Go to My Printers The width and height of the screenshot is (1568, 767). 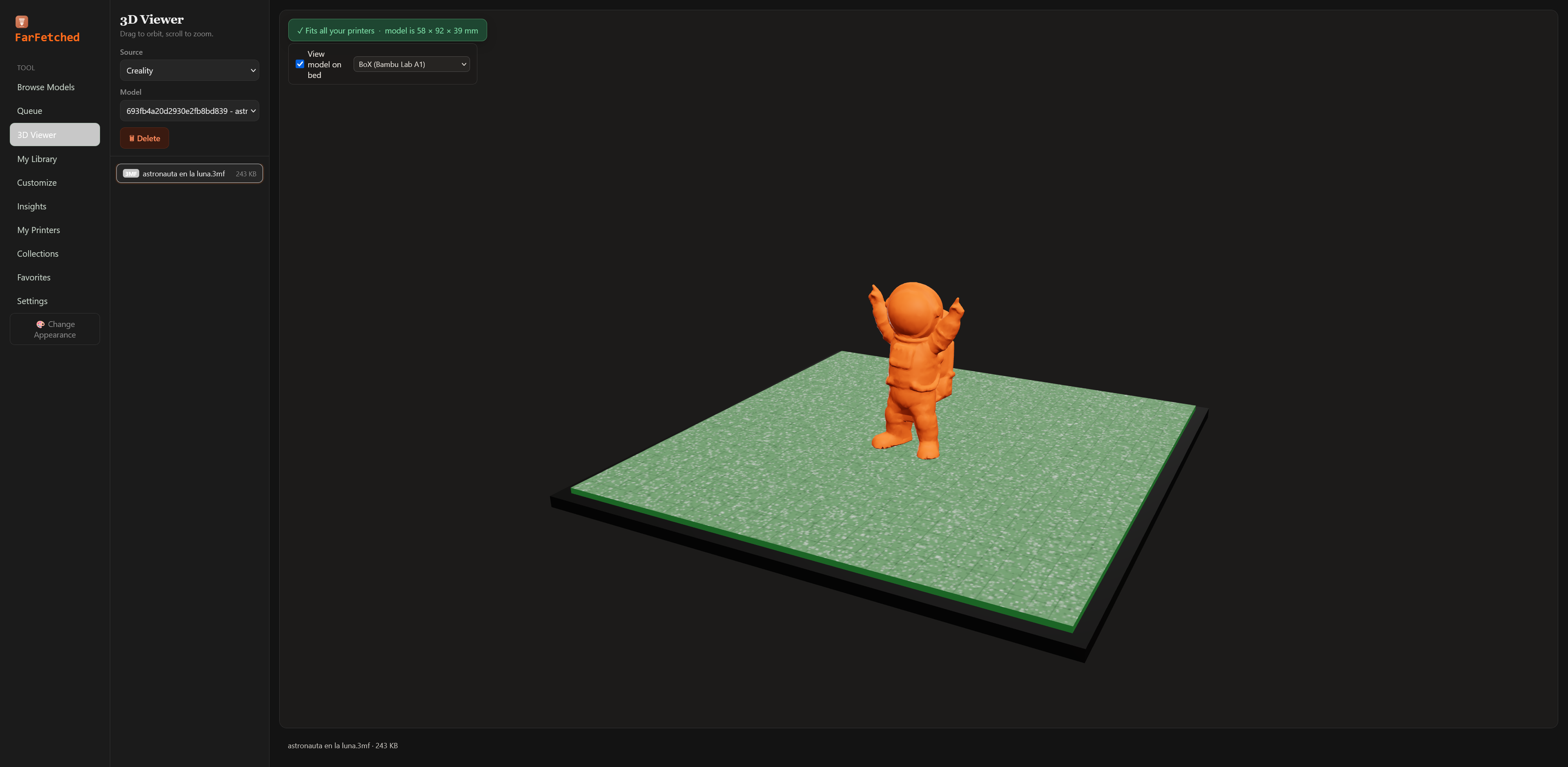click(55, 230)
